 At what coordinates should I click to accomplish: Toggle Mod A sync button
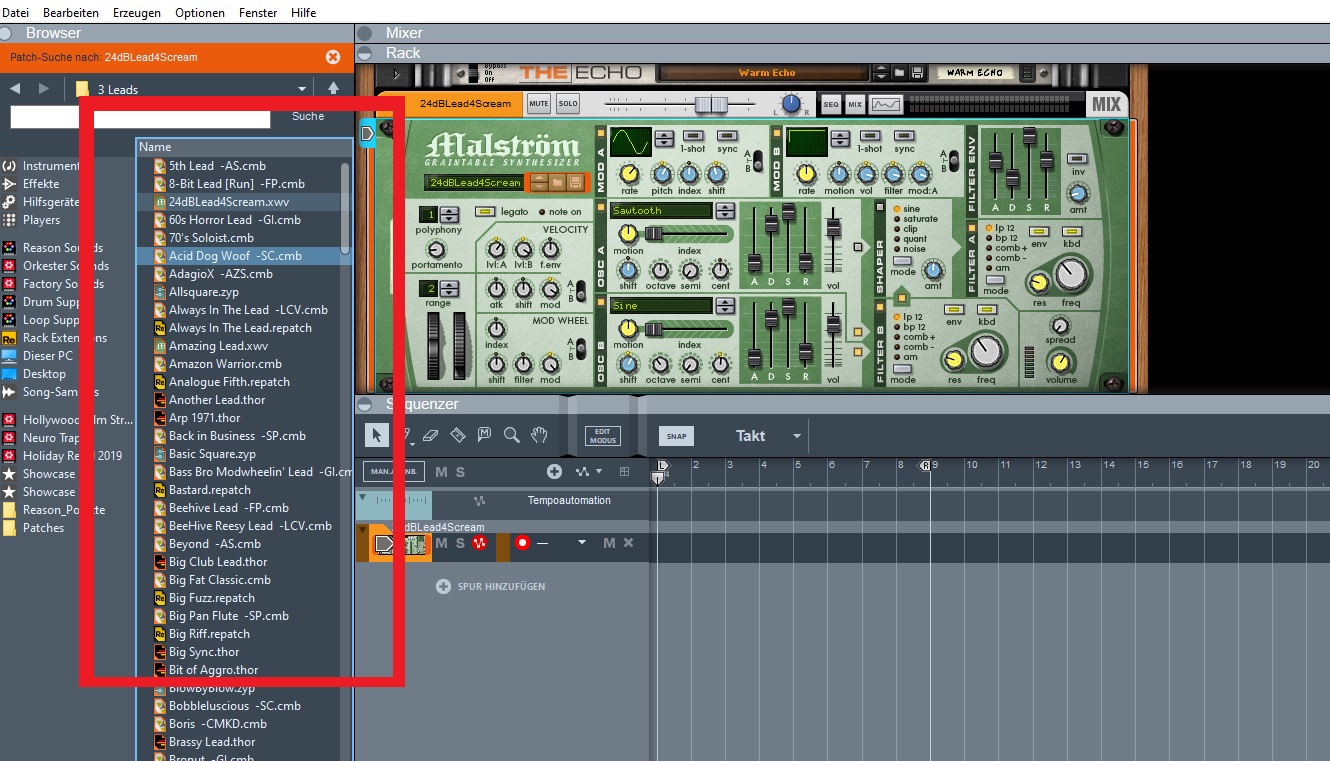(x=728, y=135)
